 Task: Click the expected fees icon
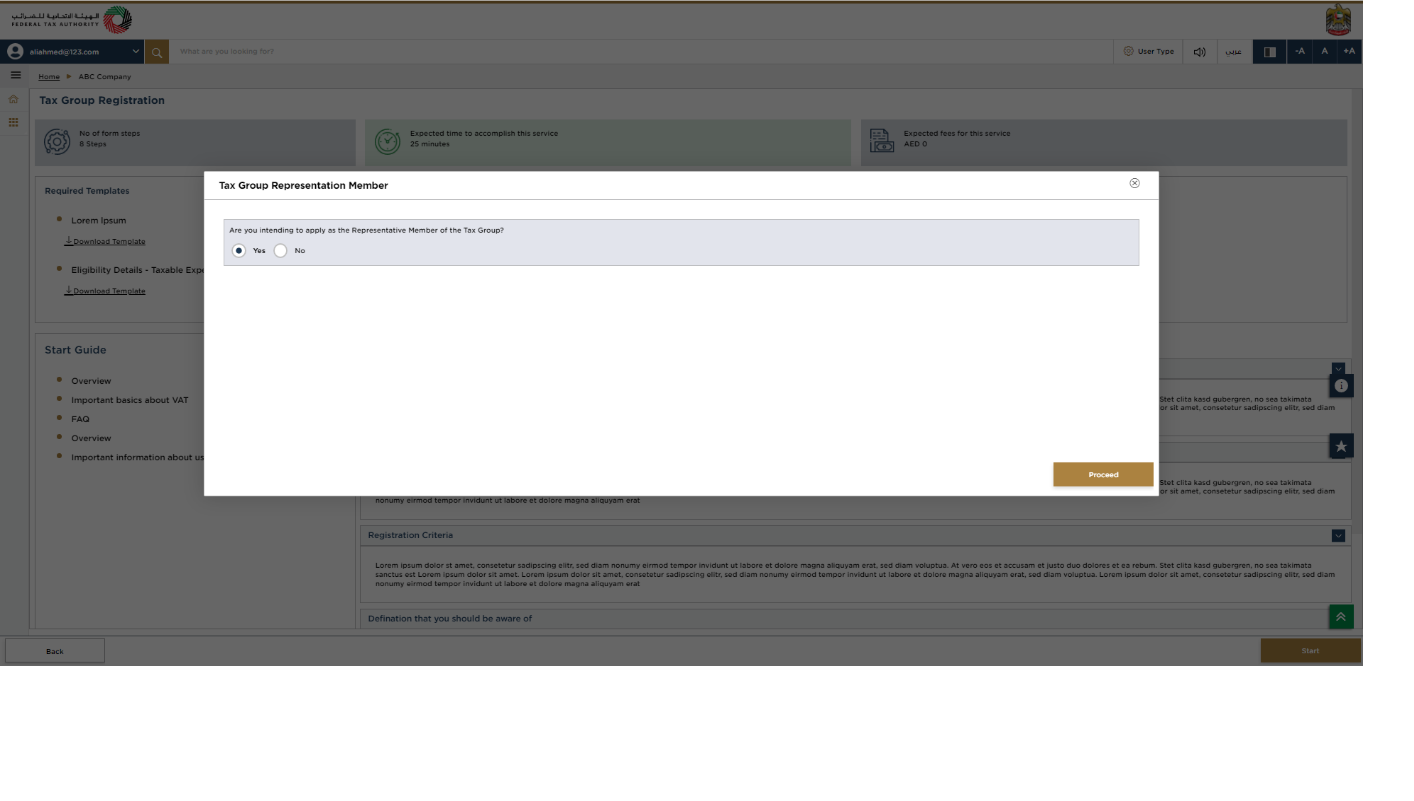(x=881, y=141)
